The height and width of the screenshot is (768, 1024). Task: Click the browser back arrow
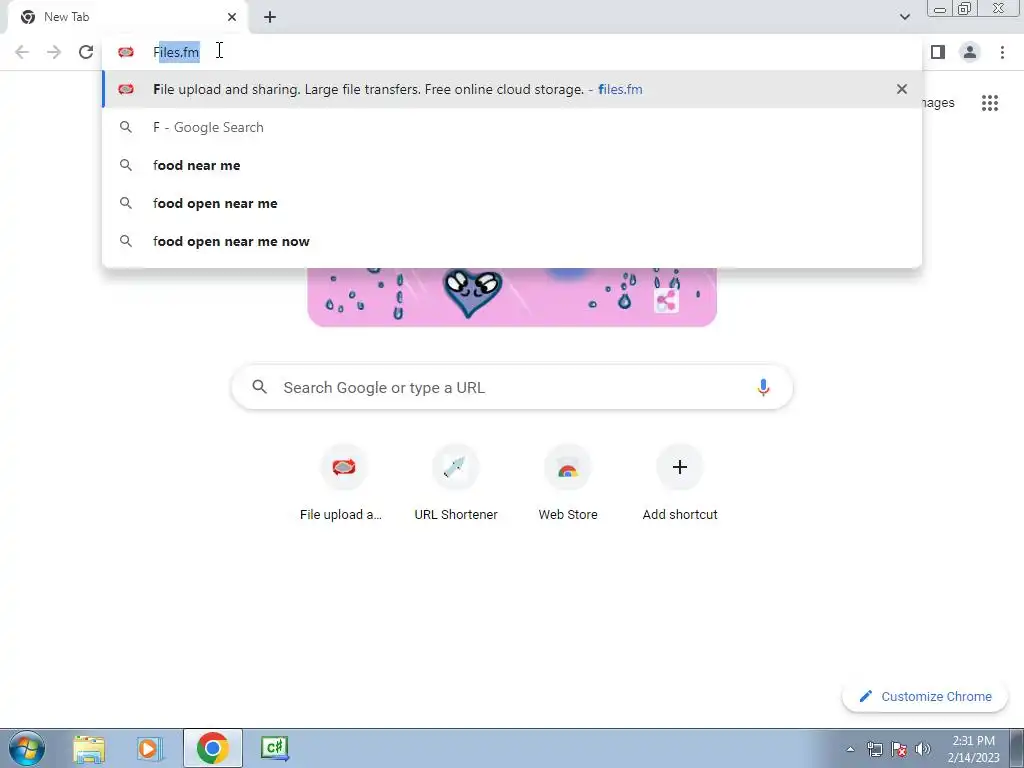[22, 52]
